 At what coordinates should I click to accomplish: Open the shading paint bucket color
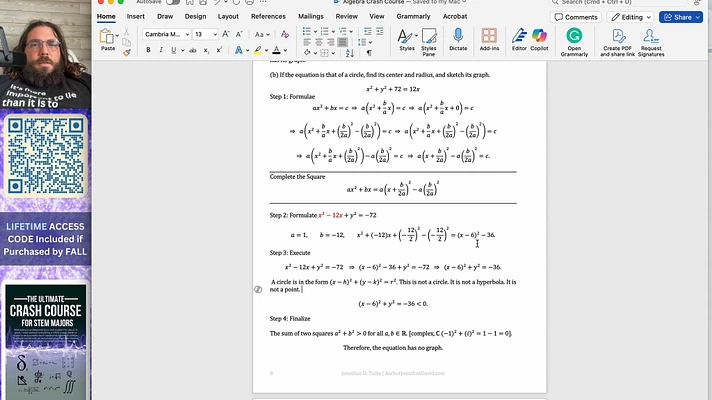click(x=307, y=53)
